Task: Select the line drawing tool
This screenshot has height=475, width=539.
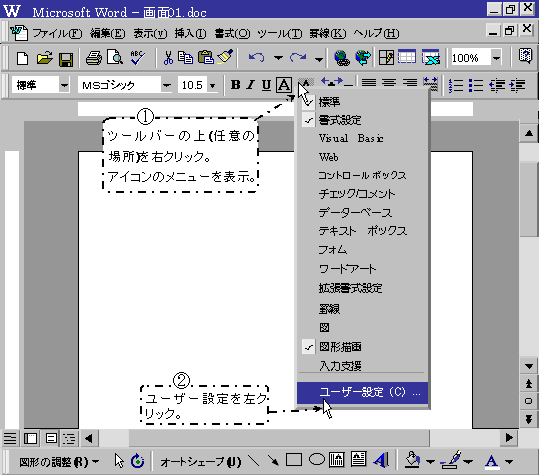Action: point(254,461)
